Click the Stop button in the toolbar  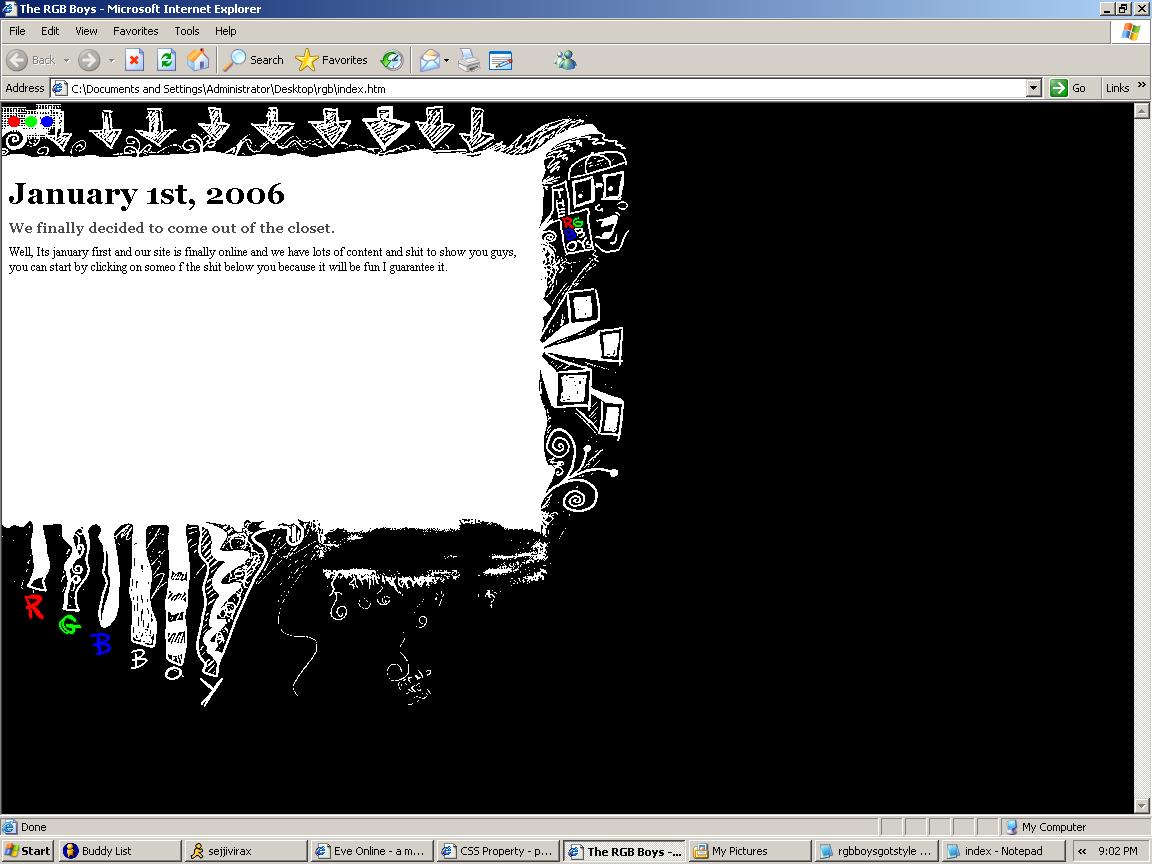[x=134, y=60]
